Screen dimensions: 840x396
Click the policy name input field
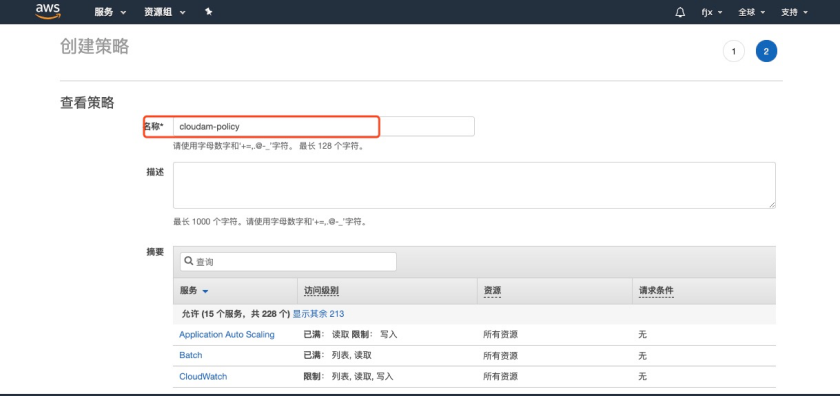click(324, 126)
